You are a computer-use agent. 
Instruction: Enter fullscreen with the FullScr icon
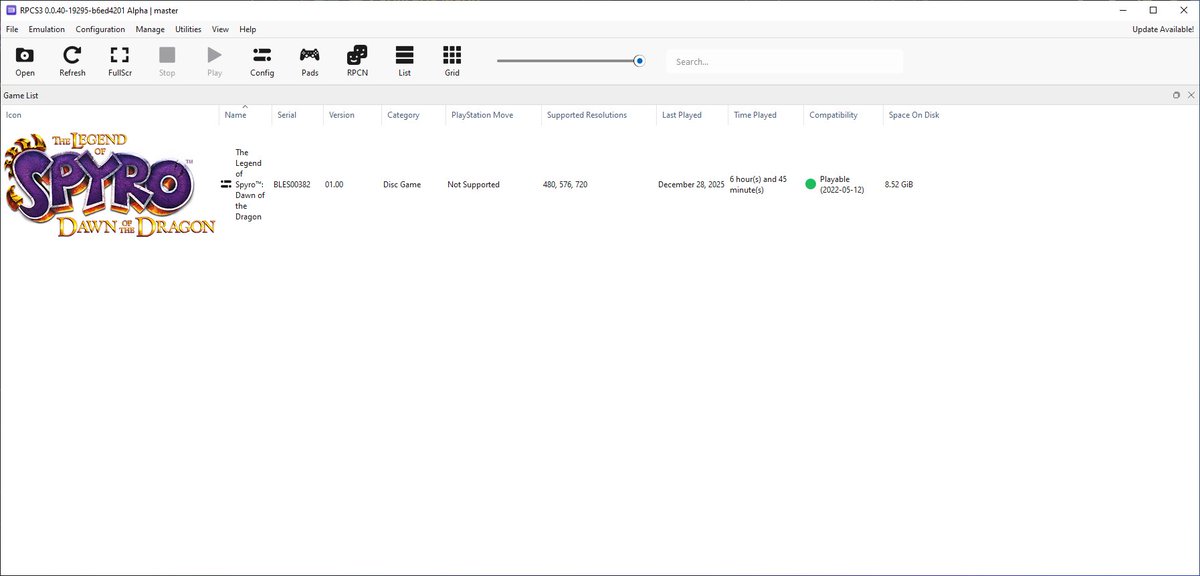[x=120, y=61]
